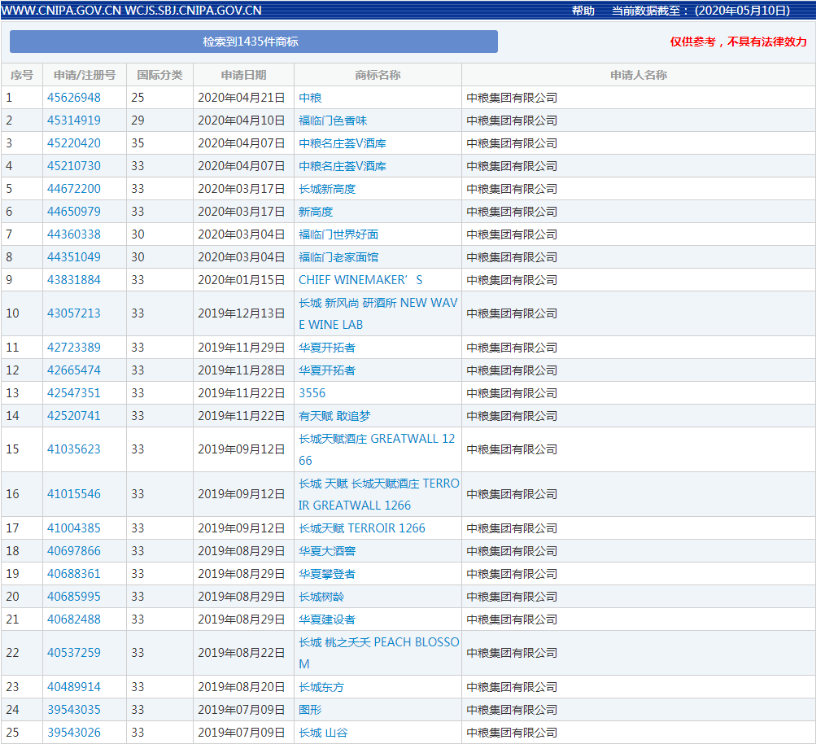
Task: Click the 国际分类 column header
Action: 159,75
